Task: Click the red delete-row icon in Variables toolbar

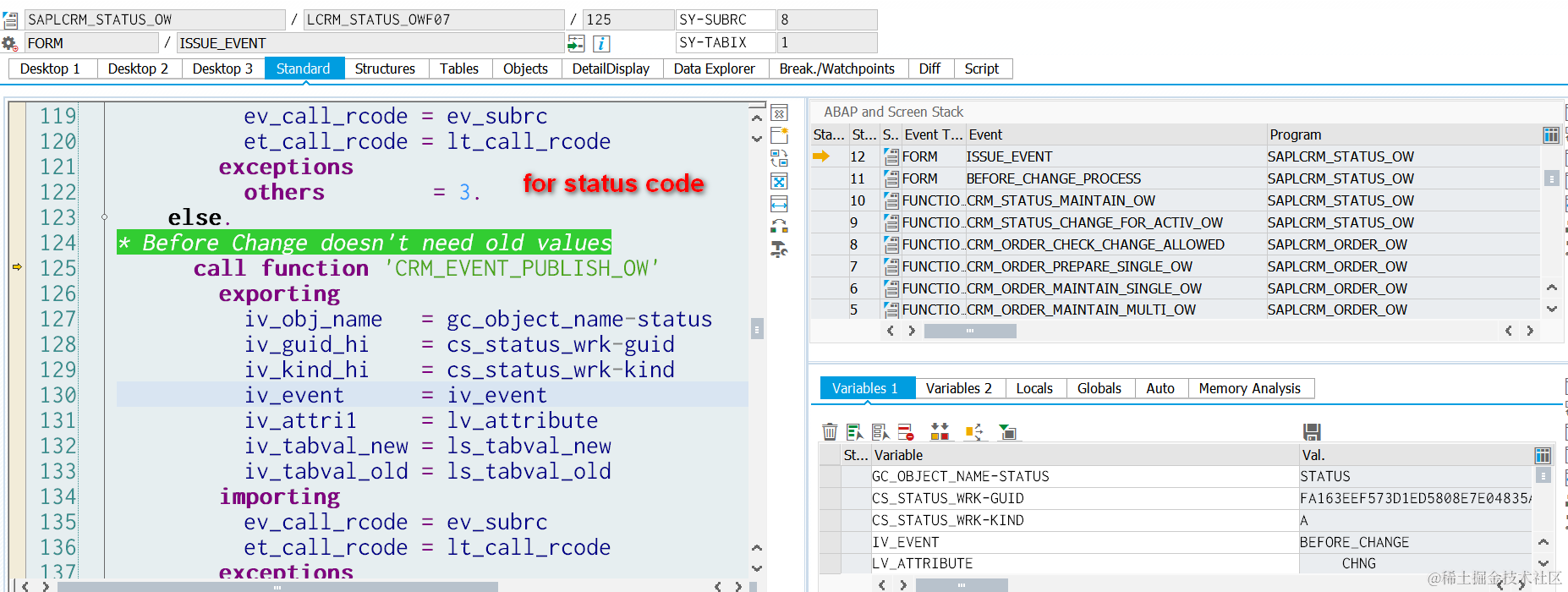Action: [x=906, y=432]
